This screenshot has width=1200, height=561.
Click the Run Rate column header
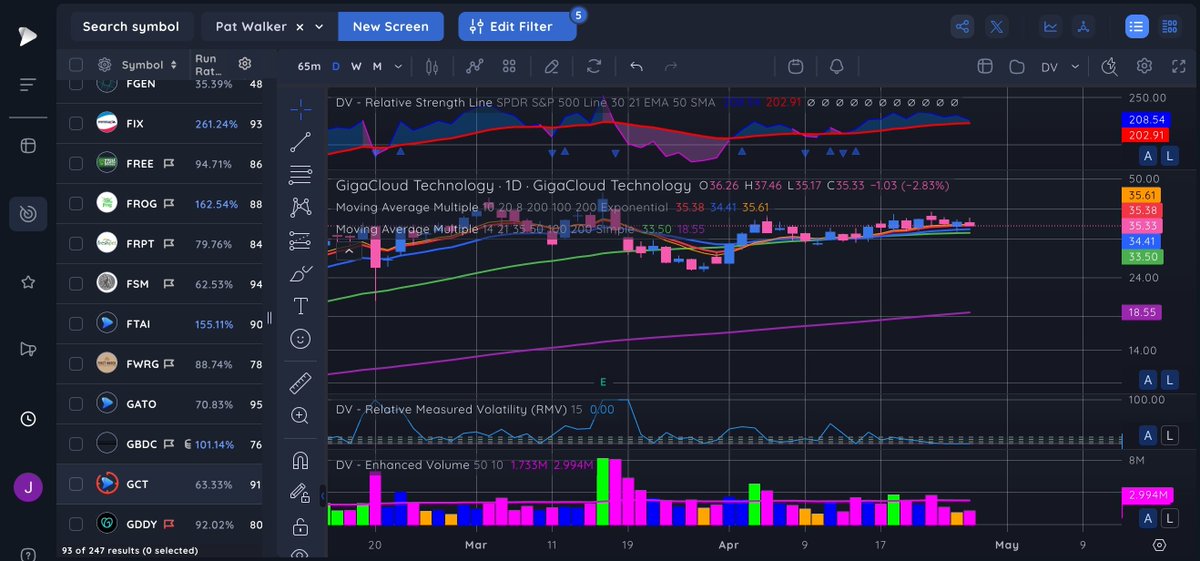tap(207, 65)
